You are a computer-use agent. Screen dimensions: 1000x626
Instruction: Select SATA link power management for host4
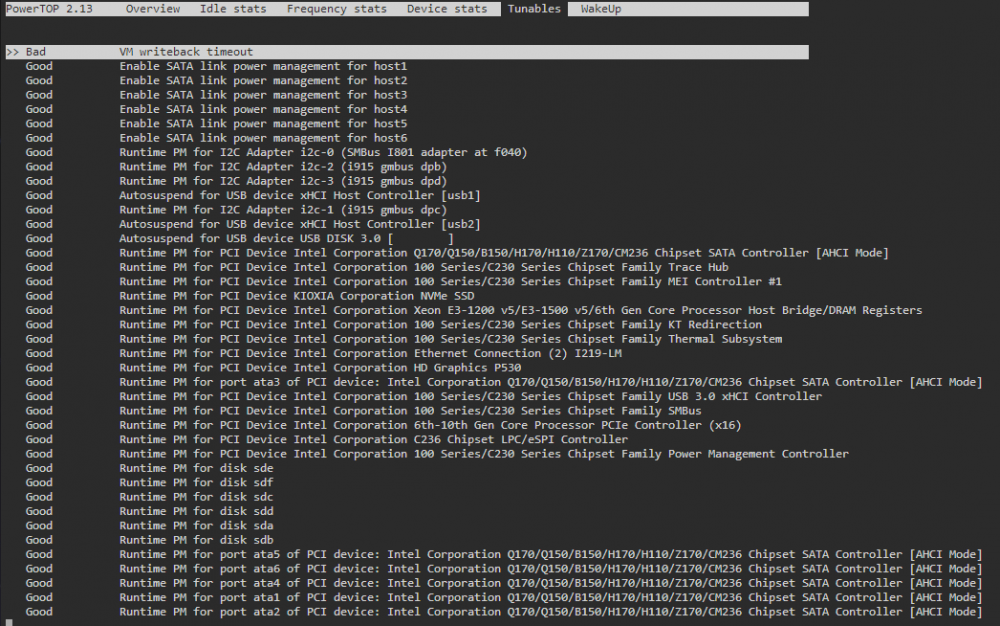263,109
